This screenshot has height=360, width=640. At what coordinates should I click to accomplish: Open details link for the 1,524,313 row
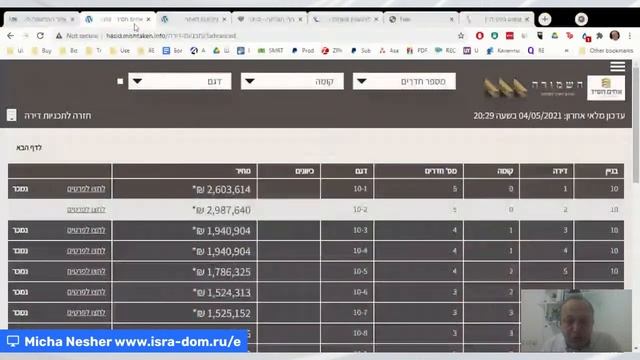(86, 292)
